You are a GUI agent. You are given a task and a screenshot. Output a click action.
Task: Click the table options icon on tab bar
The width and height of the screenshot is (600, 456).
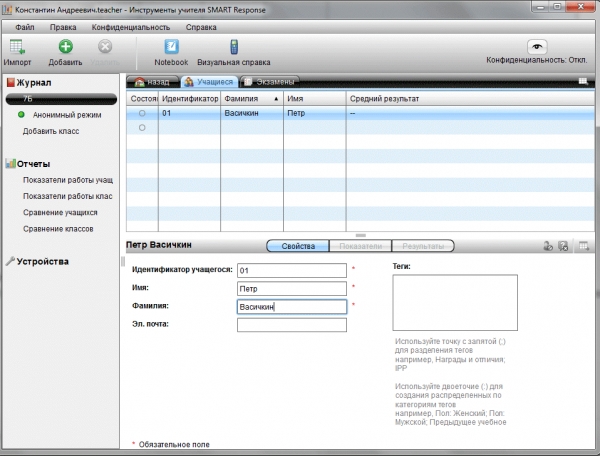[583, 81]
